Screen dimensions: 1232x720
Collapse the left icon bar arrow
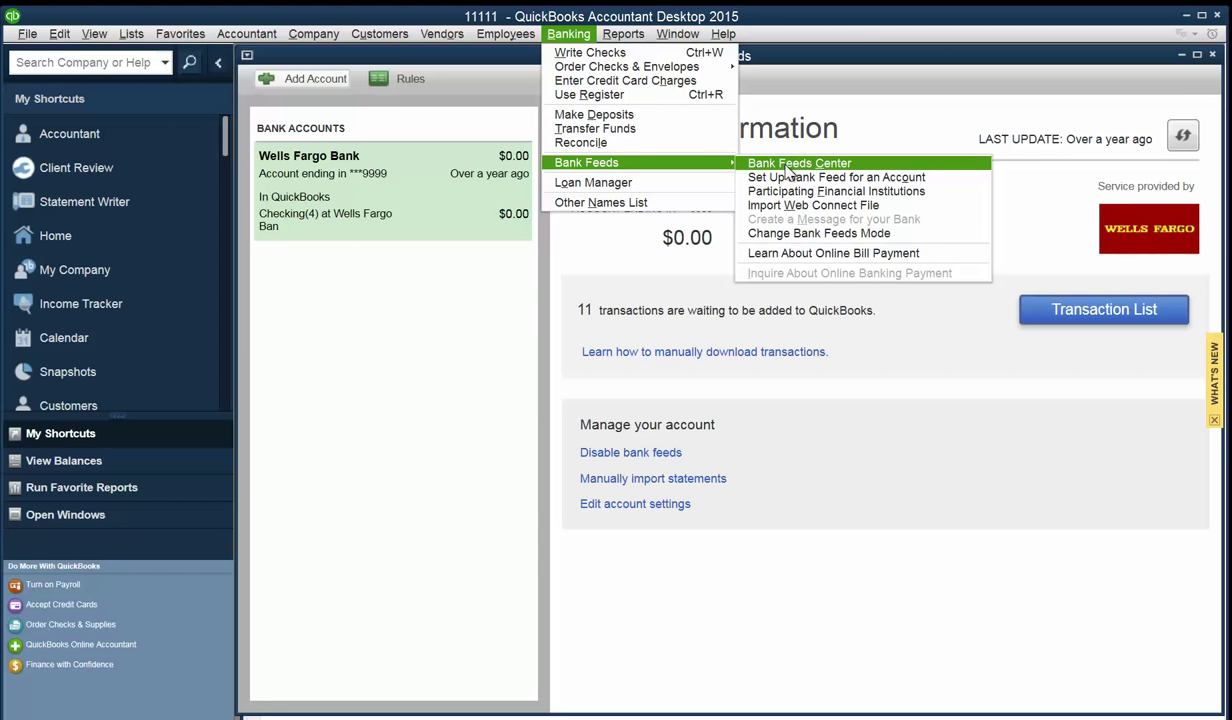218,62
